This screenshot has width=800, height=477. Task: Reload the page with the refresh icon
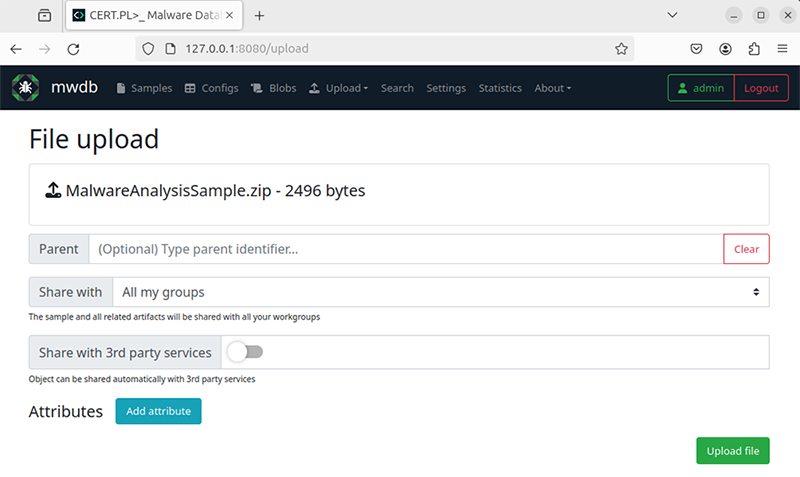point(73,49)
